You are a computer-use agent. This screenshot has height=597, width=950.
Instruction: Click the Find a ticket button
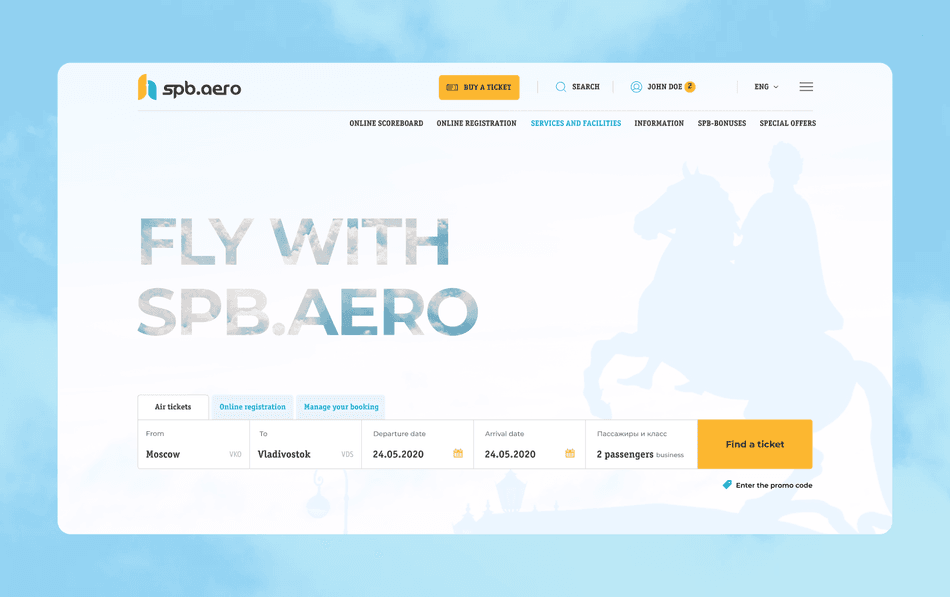755,444
